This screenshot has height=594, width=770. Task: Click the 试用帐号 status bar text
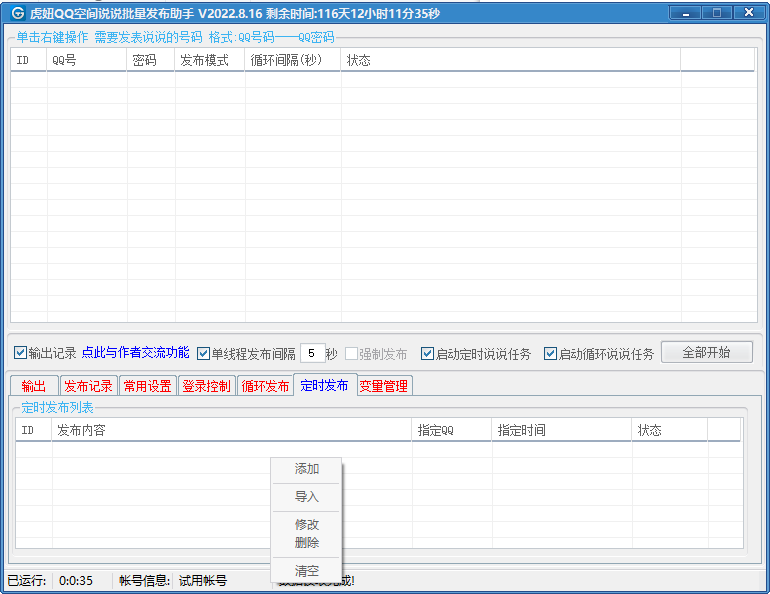pos(203,581)
